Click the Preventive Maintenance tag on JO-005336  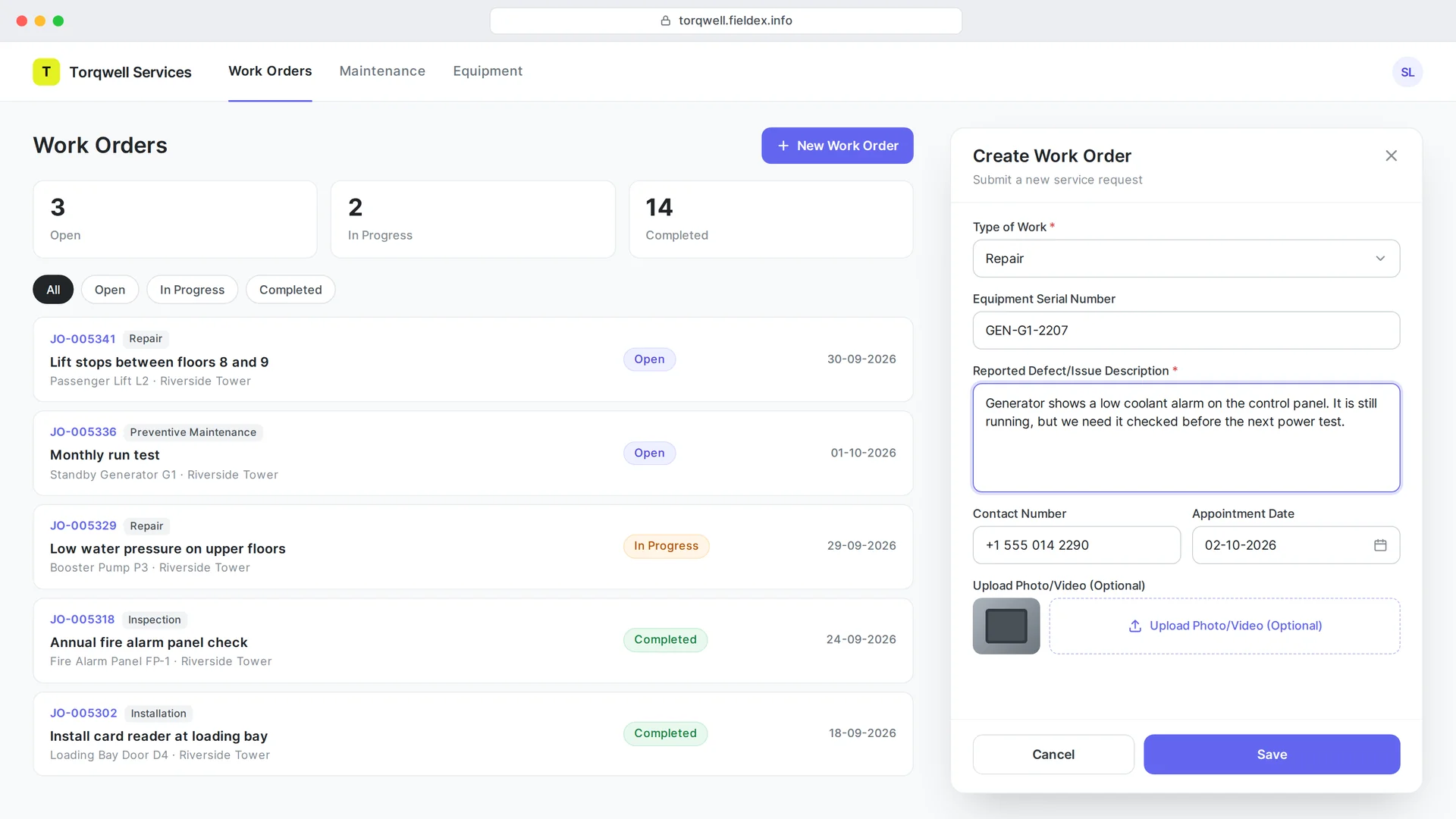[x=193, y=432]
